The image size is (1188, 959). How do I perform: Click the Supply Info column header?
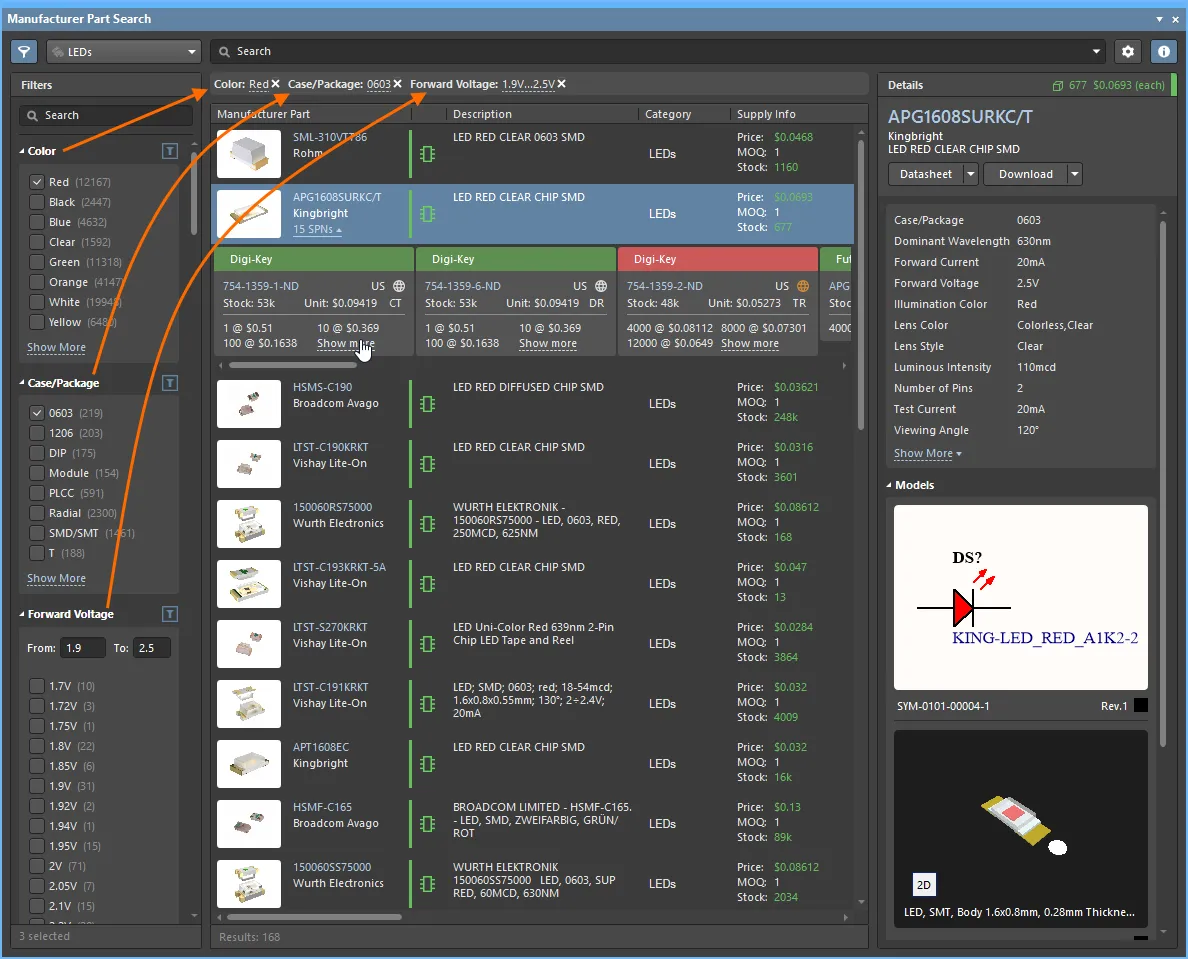coord(766,114)
